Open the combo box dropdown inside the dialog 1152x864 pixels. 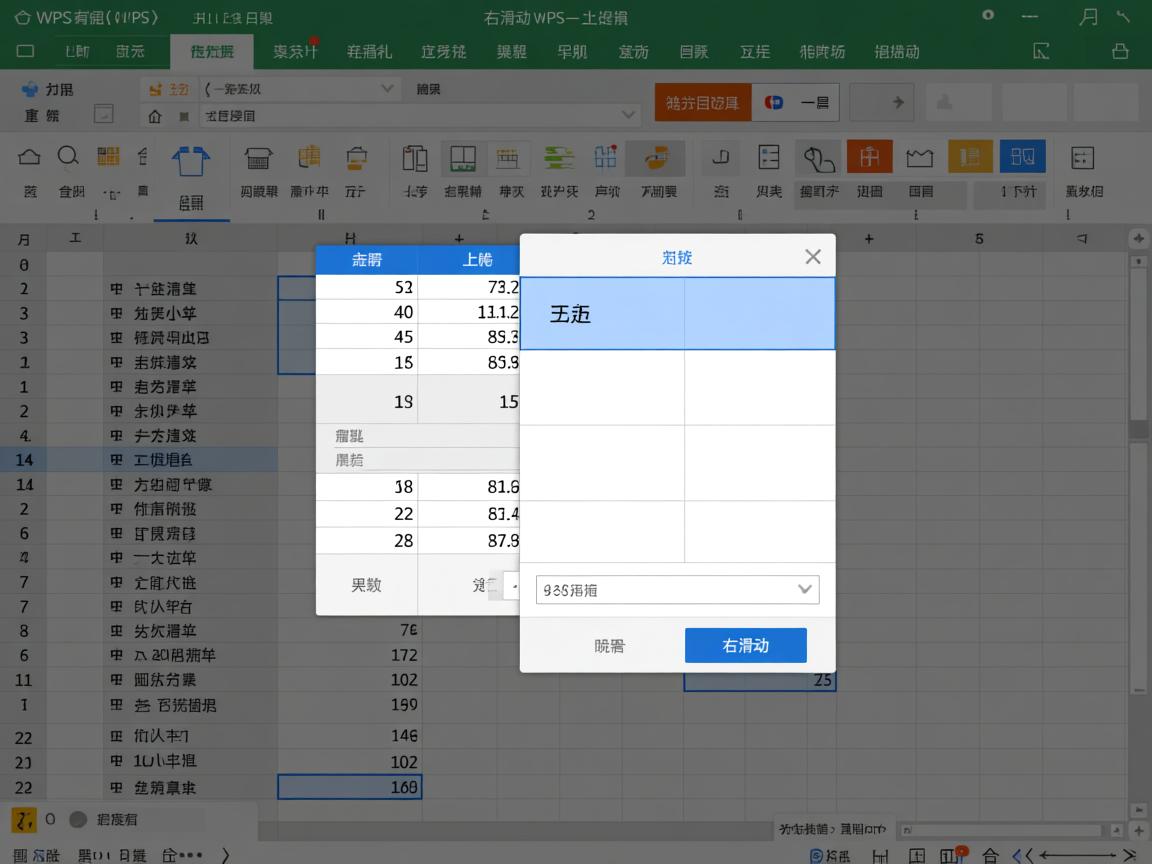click(x=805, y=589)
